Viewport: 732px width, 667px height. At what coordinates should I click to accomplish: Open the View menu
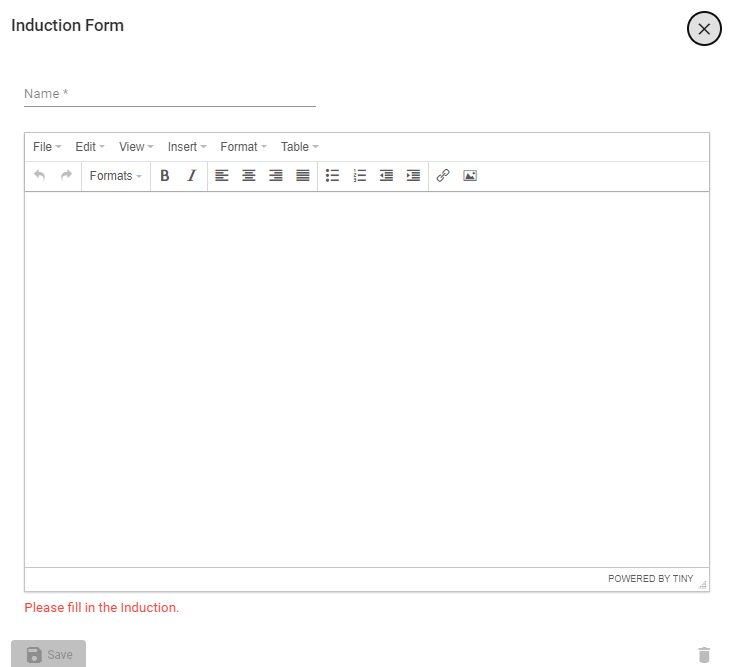click(x=136, y=147)
